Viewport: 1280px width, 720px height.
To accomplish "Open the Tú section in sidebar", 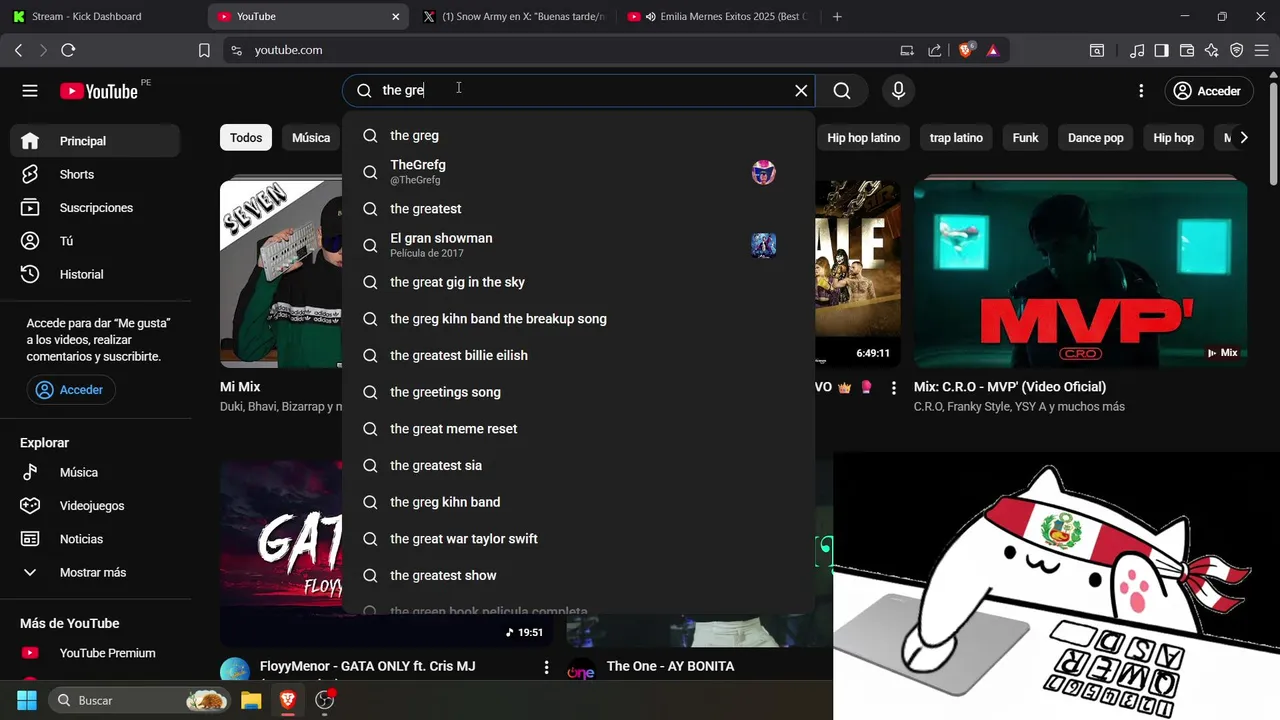I will (x=95, y=241).
